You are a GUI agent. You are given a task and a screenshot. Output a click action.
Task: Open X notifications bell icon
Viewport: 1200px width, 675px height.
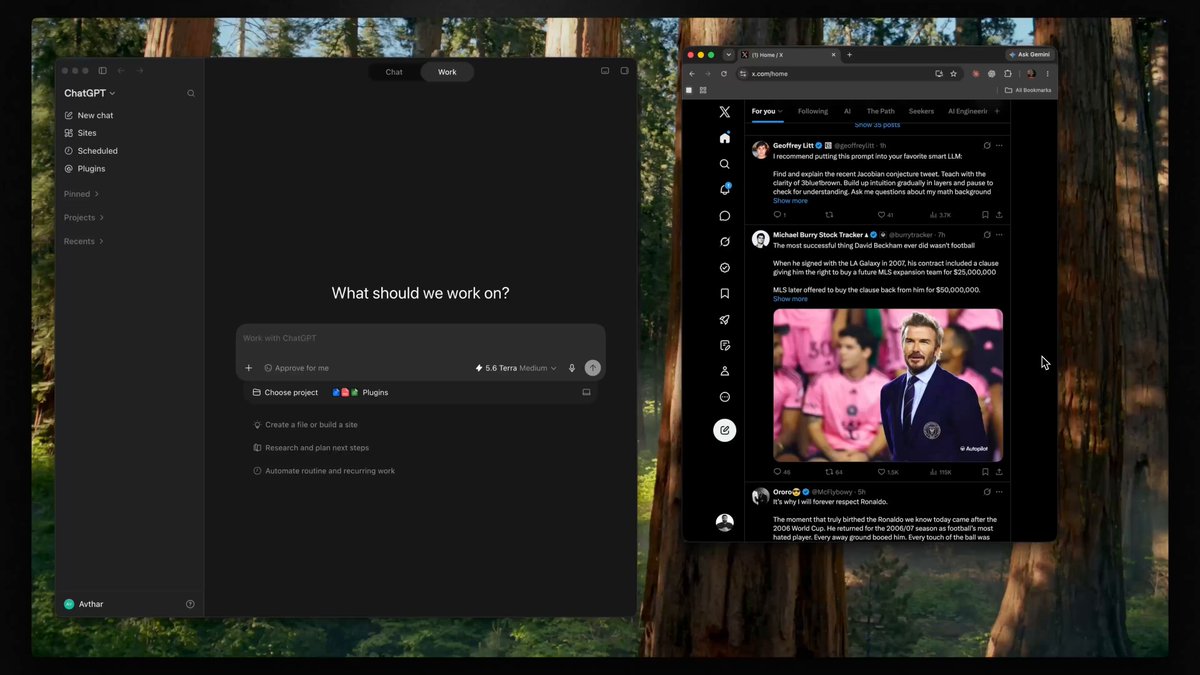[x=725, y=189]
